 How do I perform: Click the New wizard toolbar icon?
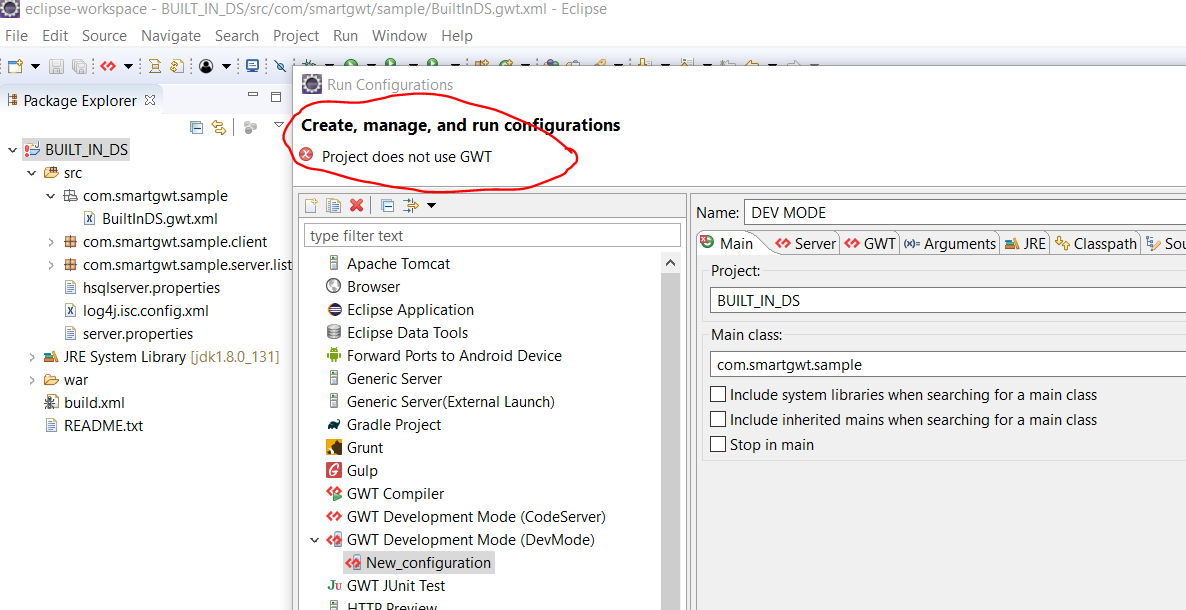(15, 67)
